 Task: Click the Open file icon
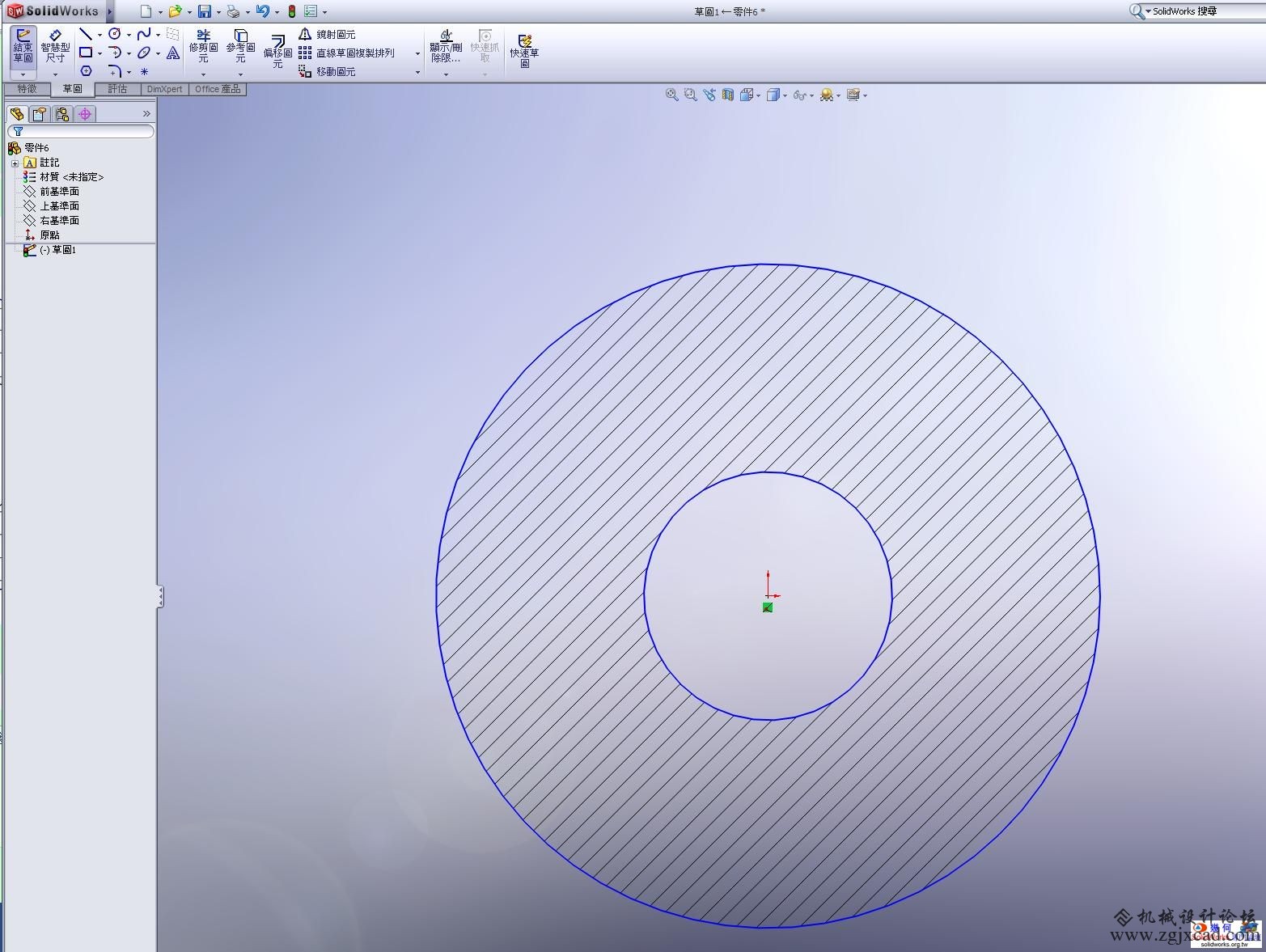(174, 11)
